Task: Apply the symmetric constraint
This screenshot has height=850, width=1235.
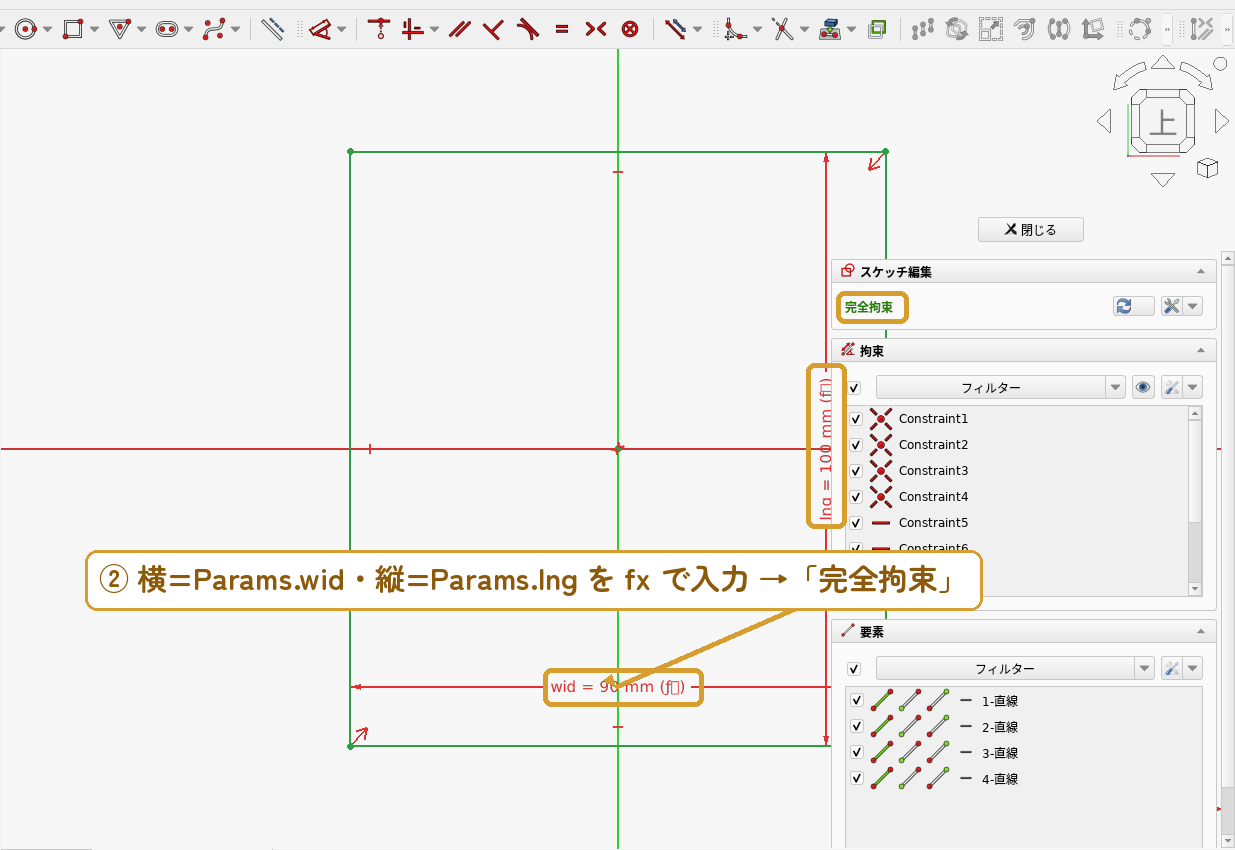Action: (596, 29)
